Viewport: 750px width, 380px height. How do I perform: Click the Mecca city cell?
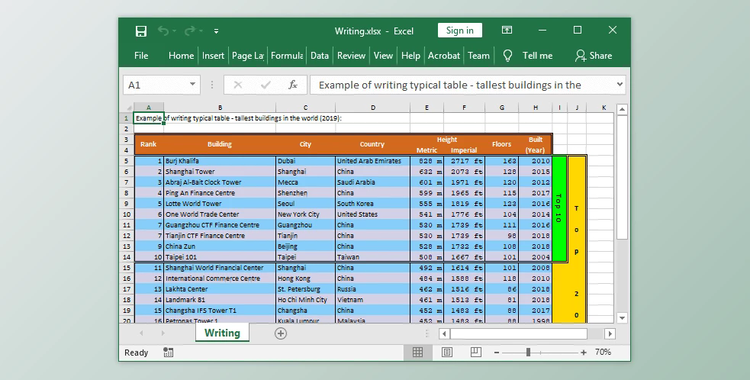306,182
